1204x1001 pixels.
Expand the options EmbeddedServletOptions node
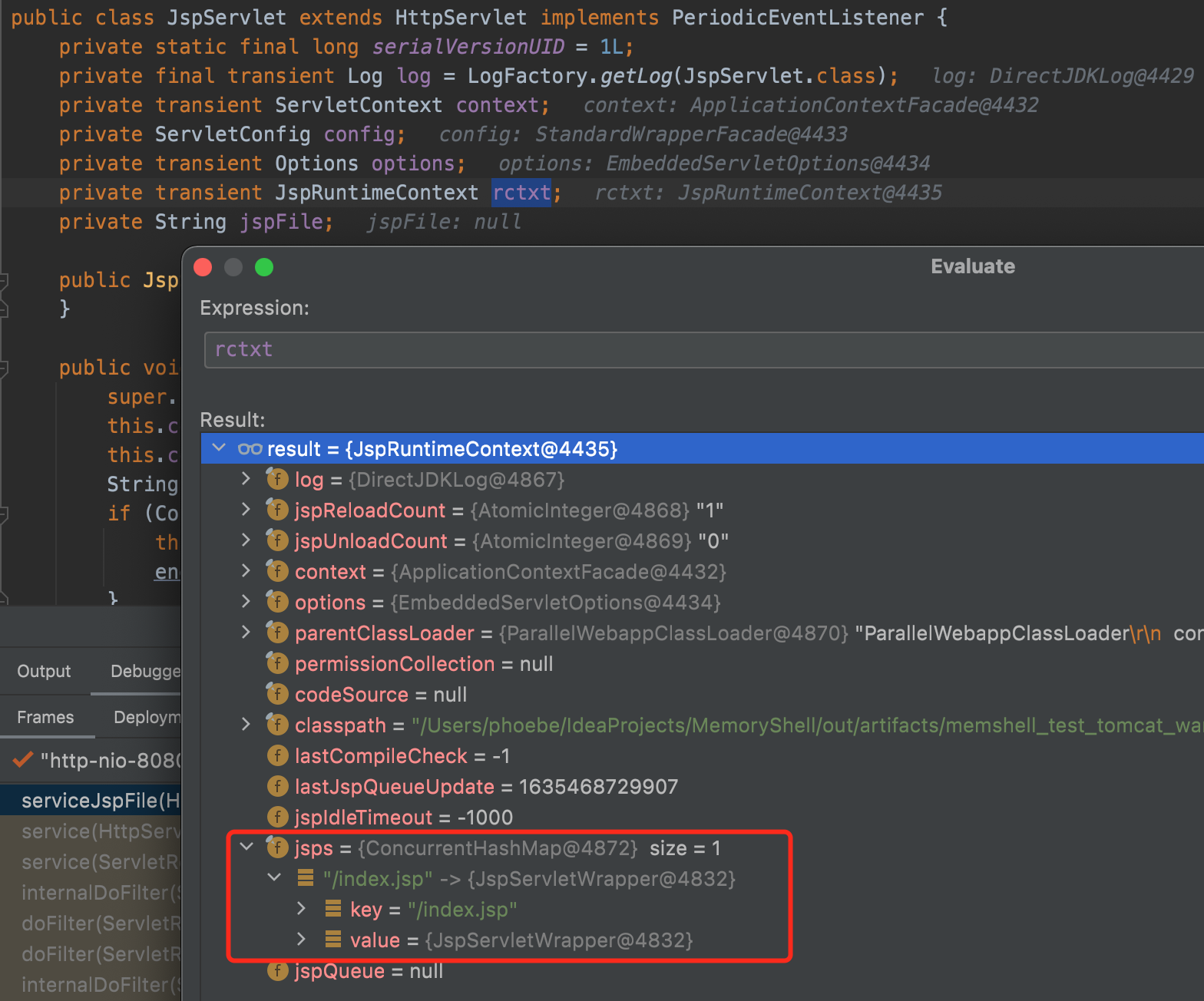point(246,601)
